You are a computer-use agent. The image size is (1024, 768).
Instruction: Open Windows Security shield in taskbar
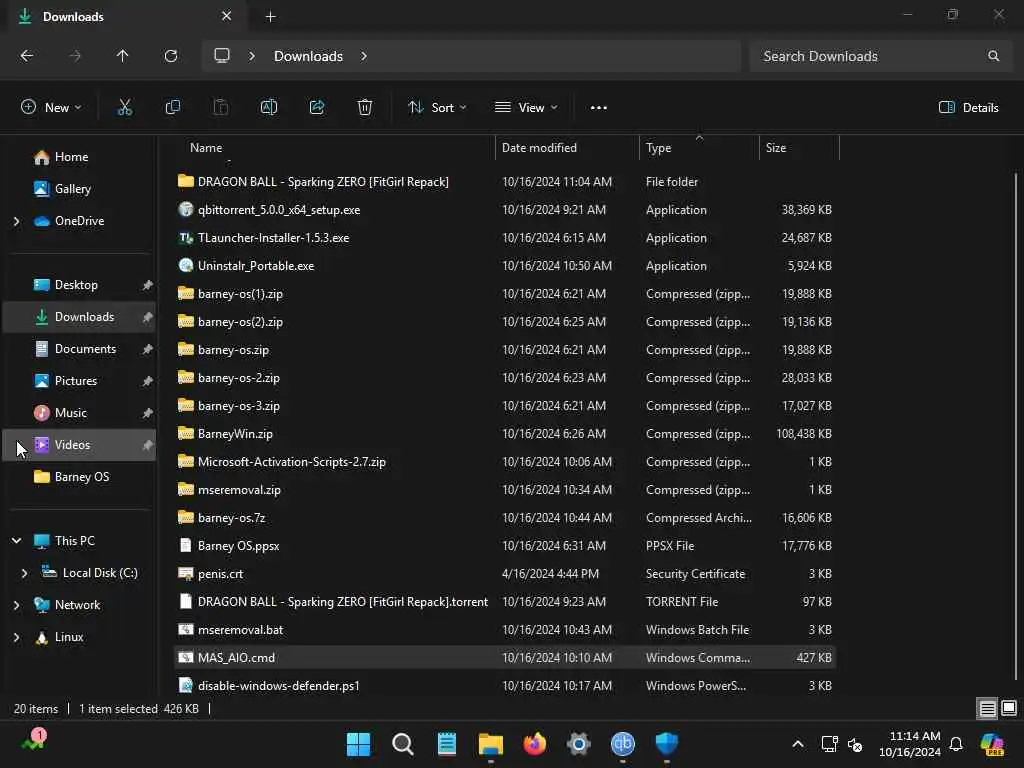click(x=667, y=744)
